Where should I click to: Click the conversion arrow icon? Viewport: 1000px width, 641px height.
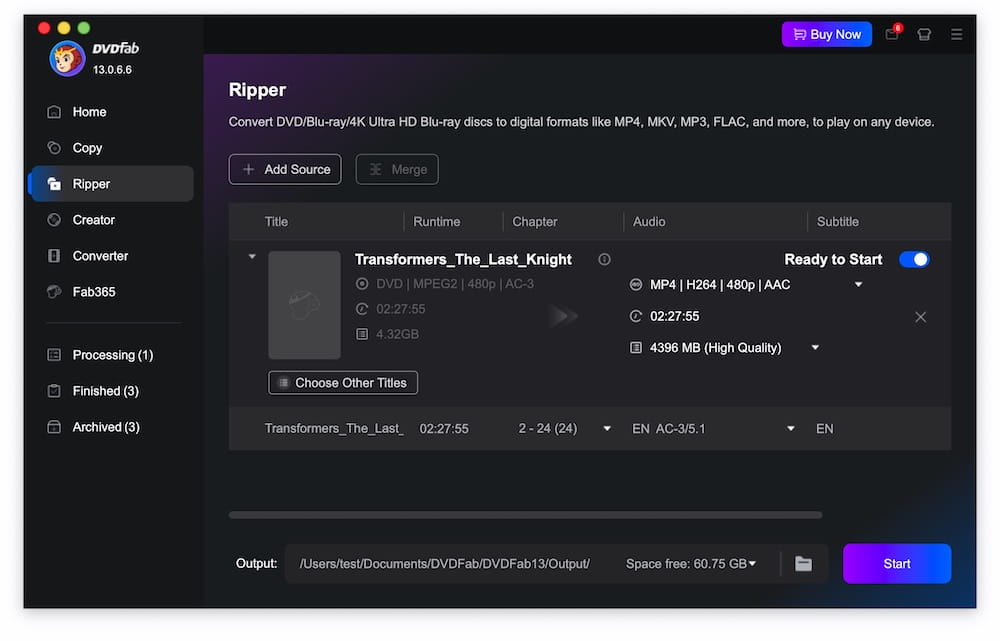point(563,316)
